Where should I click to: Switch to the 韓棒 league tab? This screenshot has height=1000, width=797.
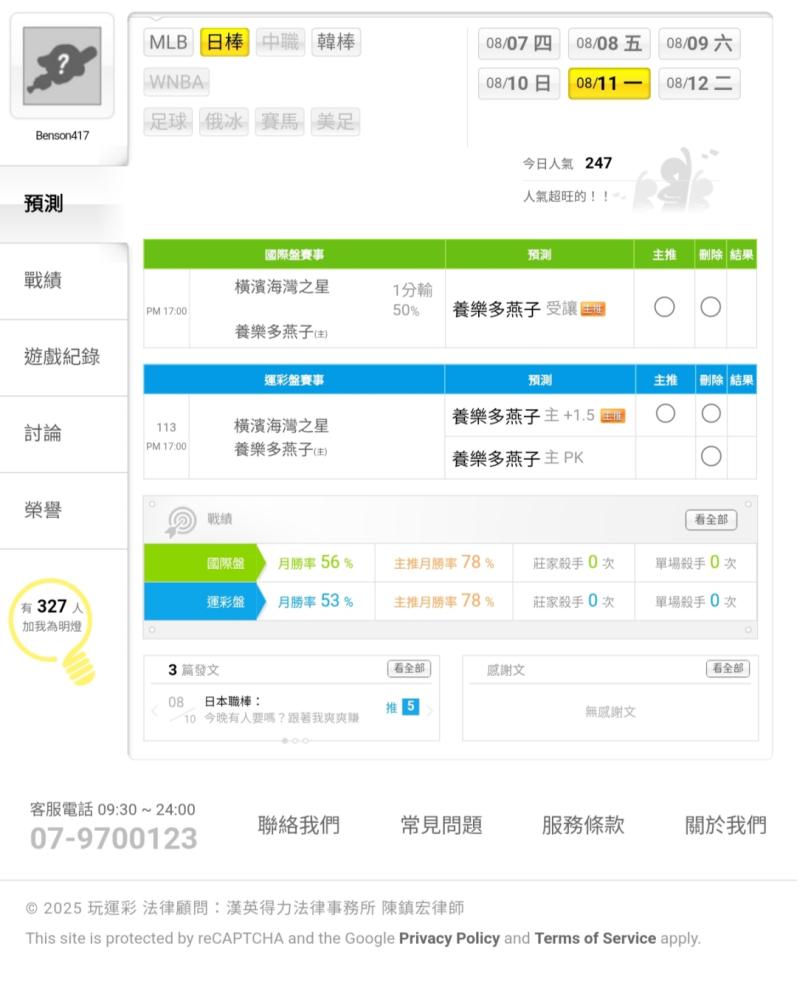click(336, 42)
